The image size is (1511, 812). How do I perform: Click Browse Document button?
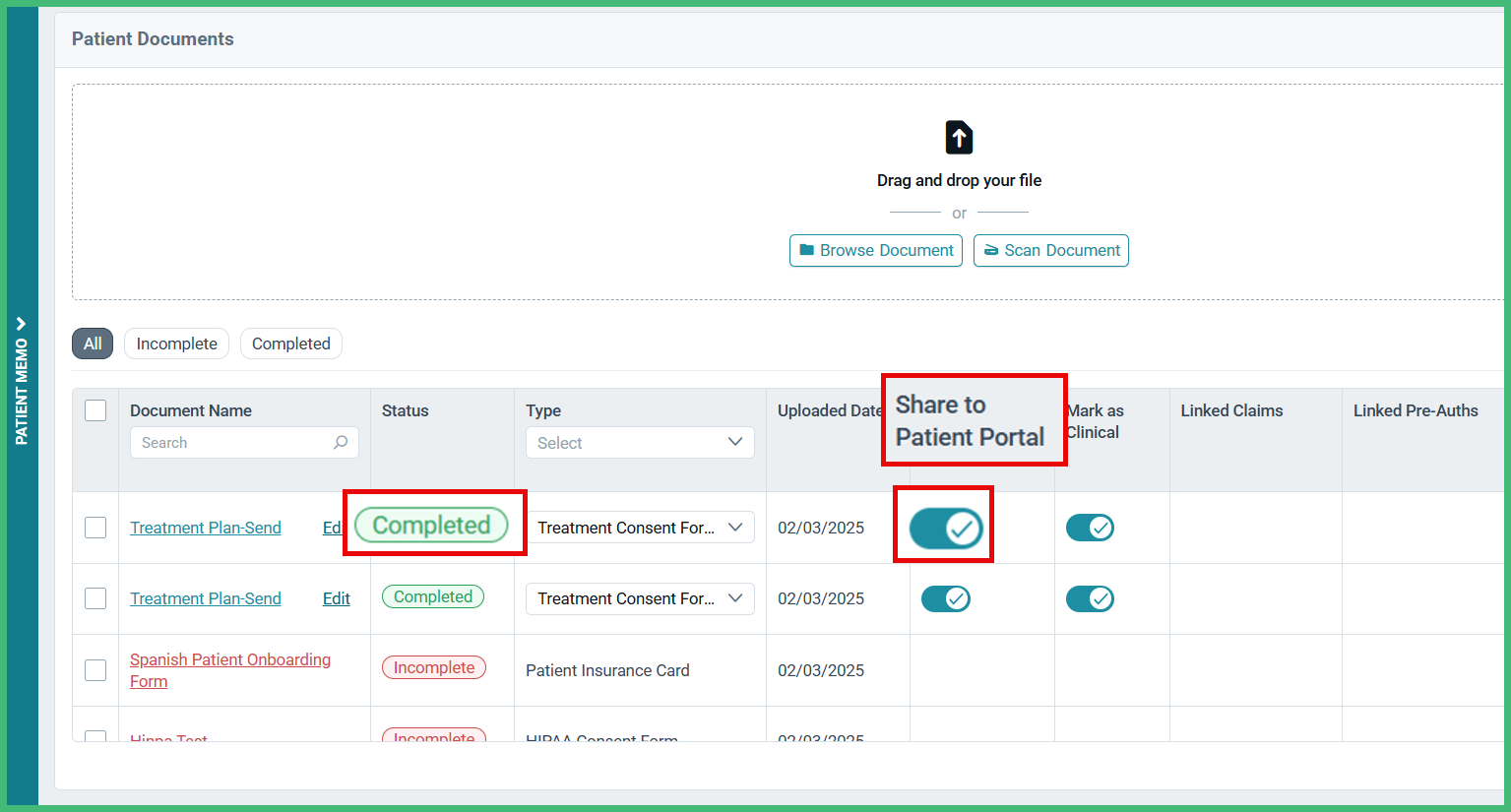pos(875,250)
